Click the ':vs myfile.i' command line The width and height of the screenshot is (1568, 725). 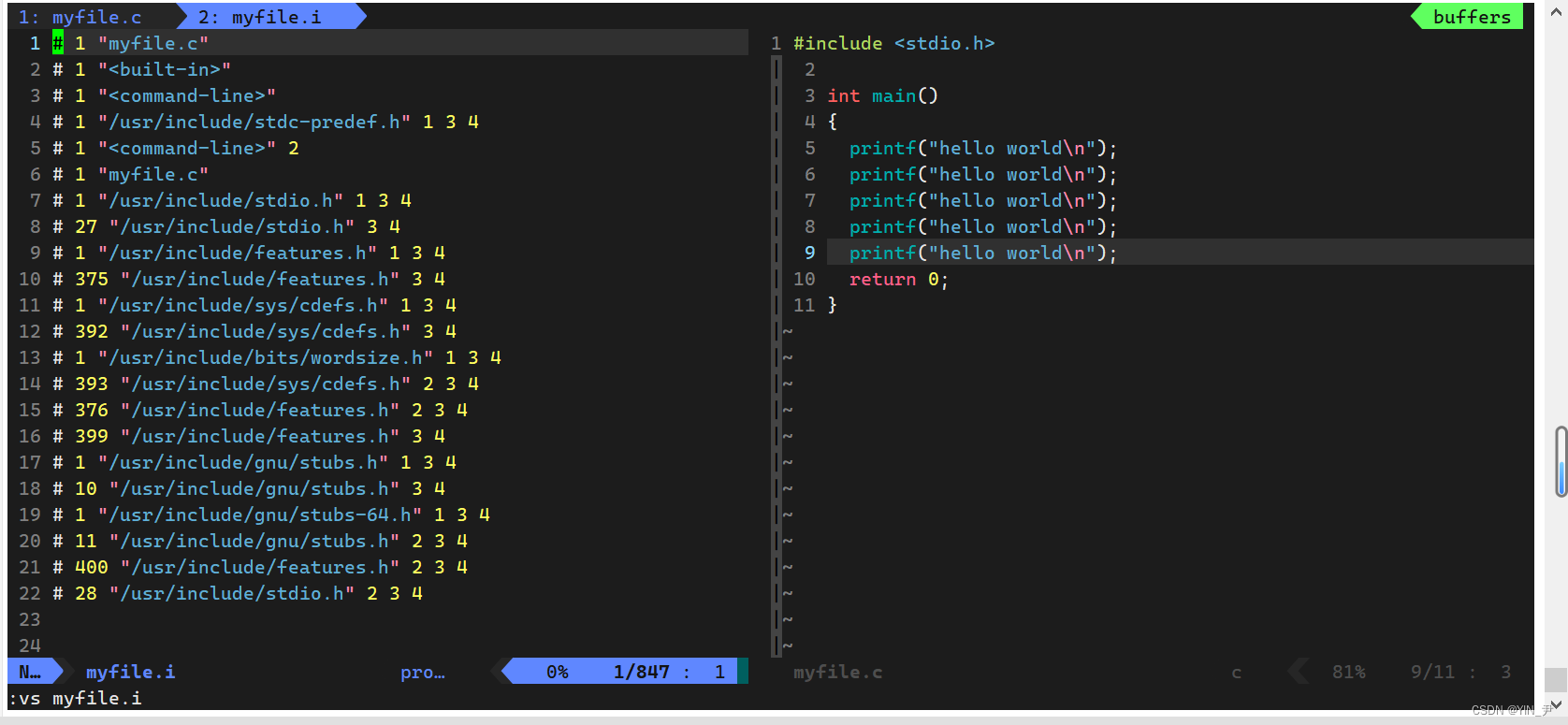pyautogui.click(x=75, y=698)
